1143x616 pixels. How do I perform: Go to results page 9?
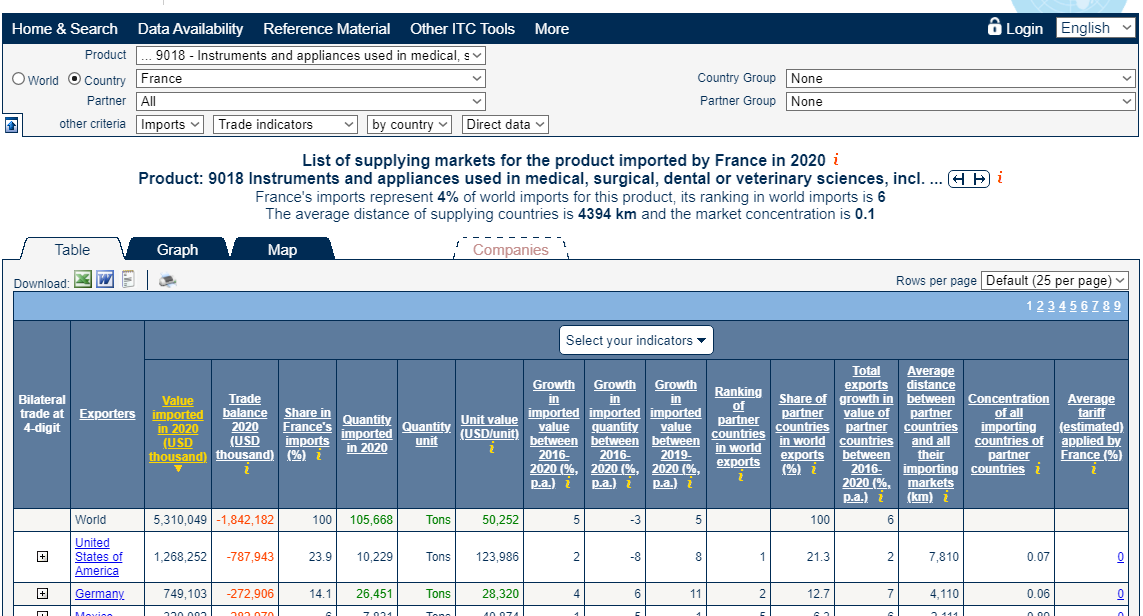[x=1117, y=306]
